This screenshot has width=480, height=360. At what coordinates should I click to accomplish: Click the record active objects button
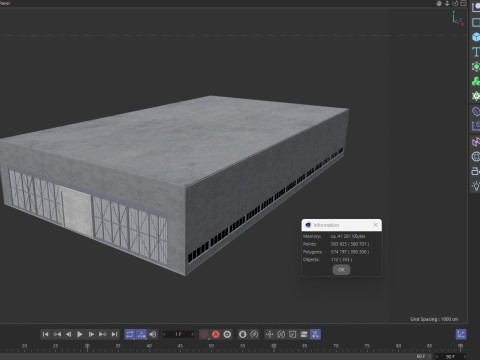205,334
